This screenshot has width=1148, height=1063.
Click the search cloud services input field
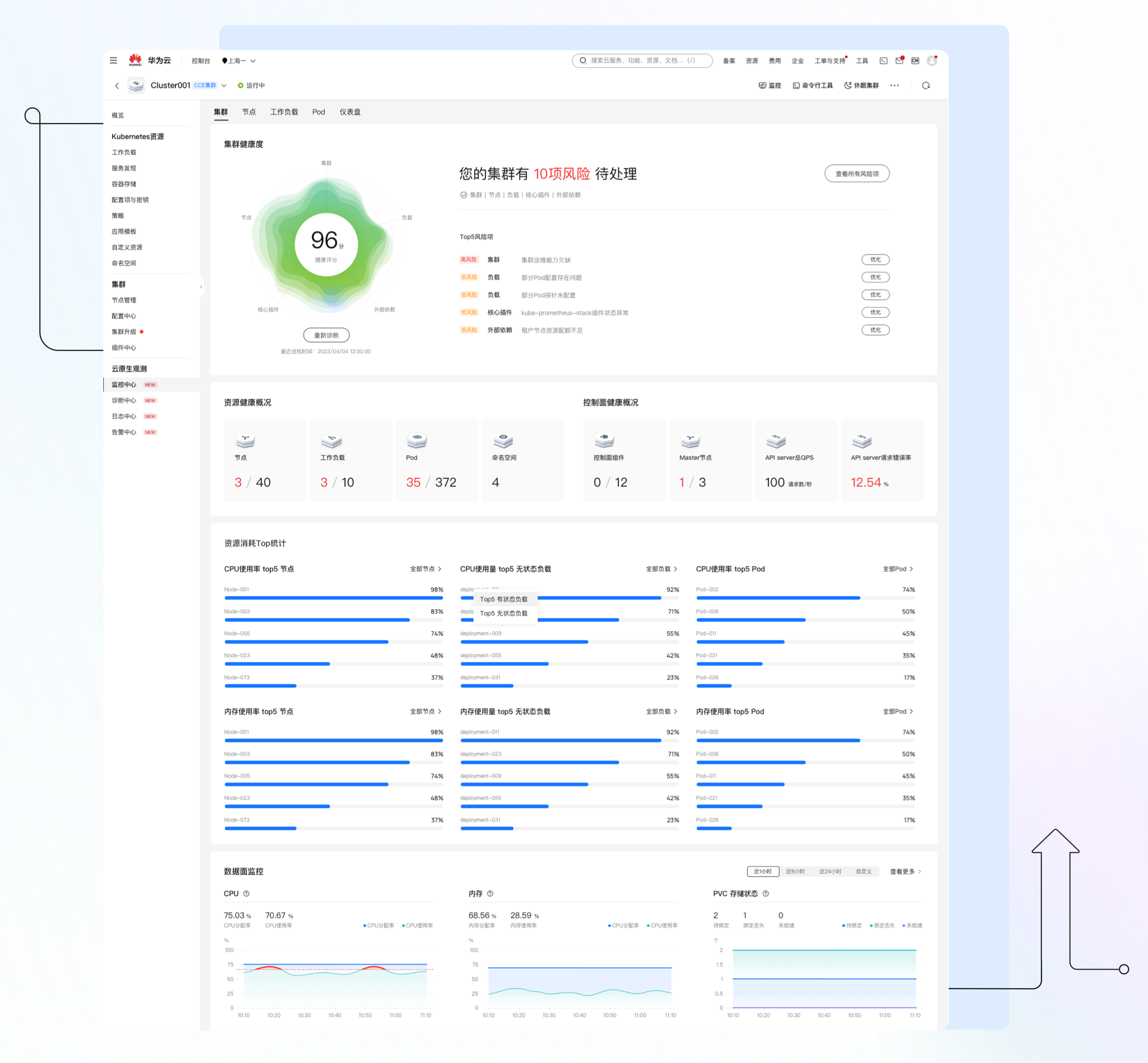click(642, 61)
